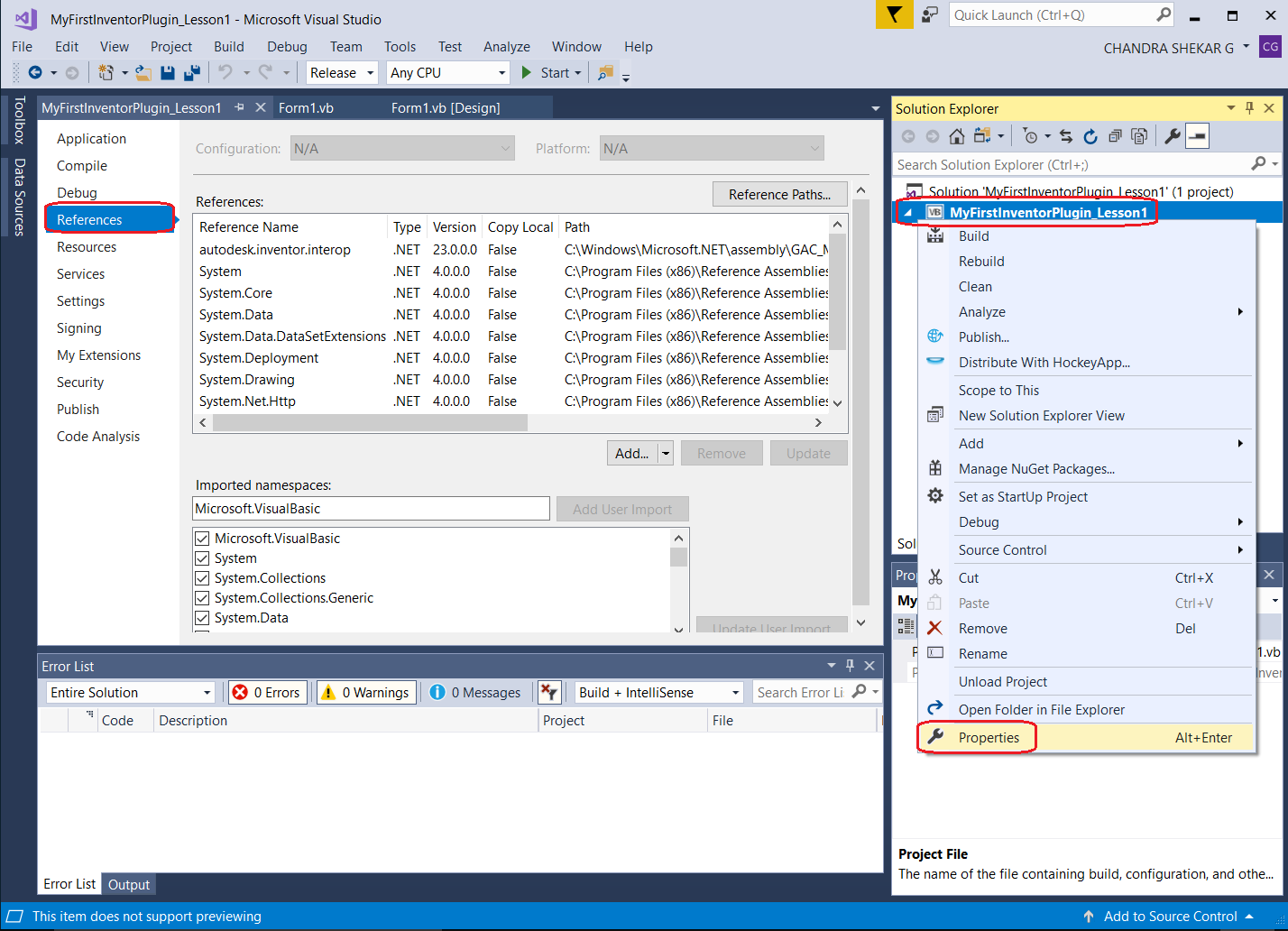Choose Rebuild from the context menu

coord(983,261)
